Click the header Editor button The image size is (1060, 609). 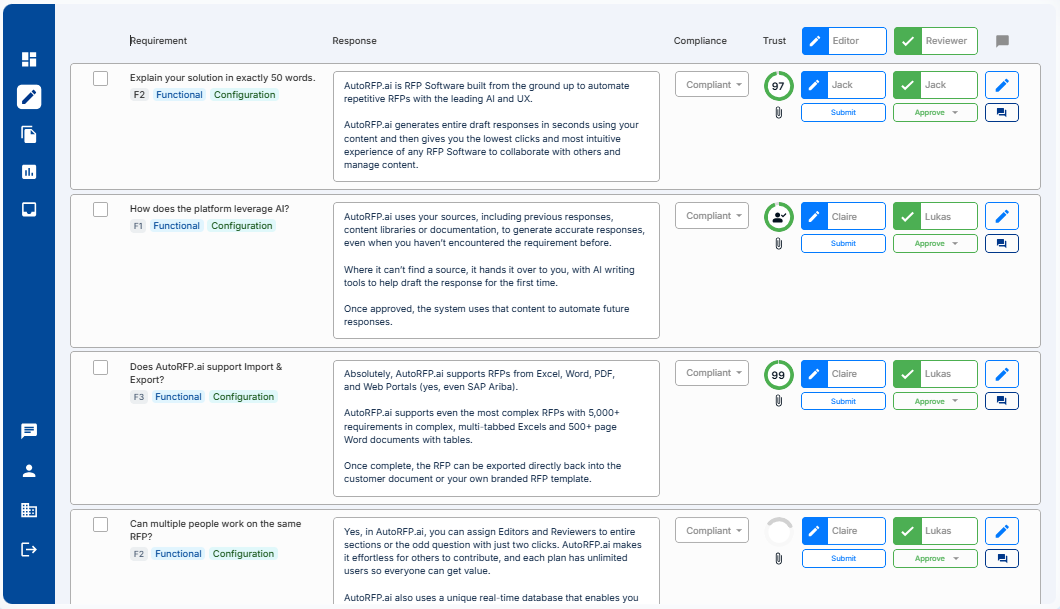(844, 41)
